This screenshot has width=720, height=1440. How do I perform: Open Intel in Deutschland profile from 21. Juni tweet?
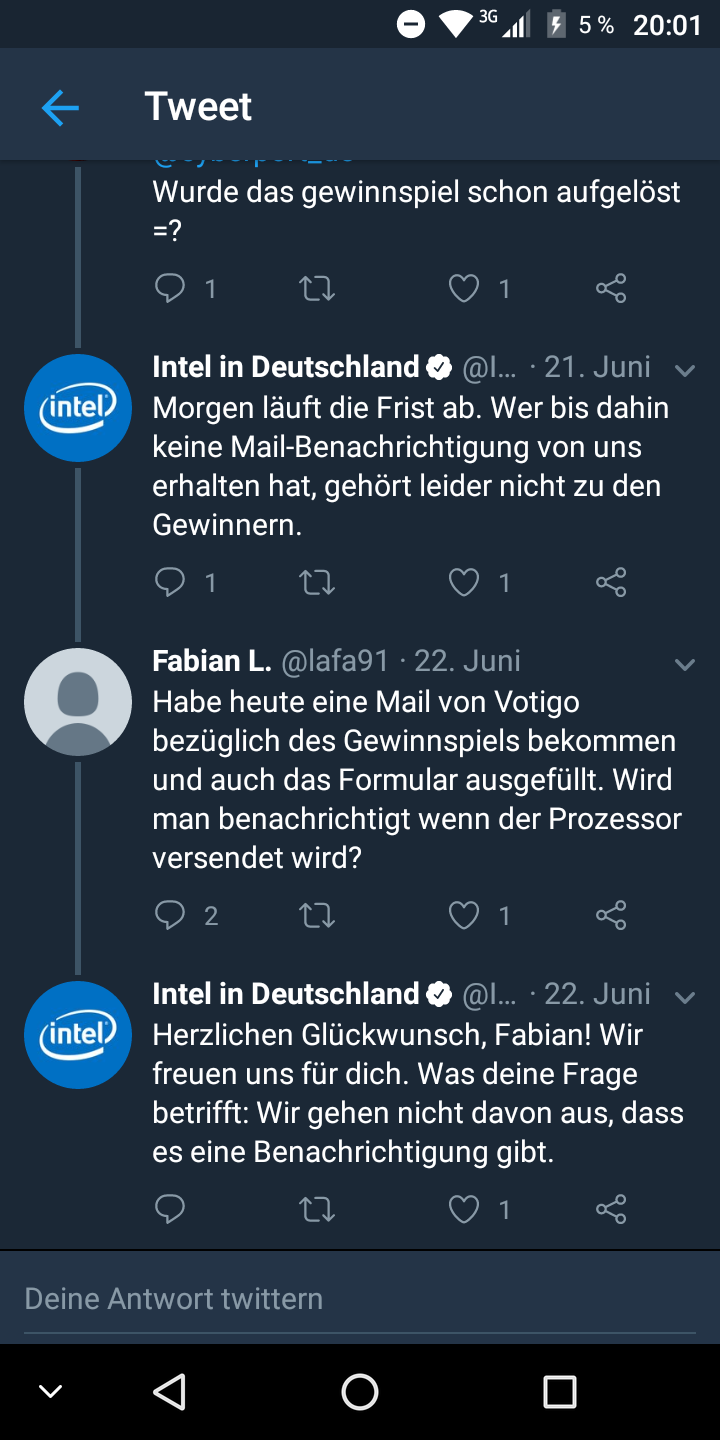click(x=285, y=367)
